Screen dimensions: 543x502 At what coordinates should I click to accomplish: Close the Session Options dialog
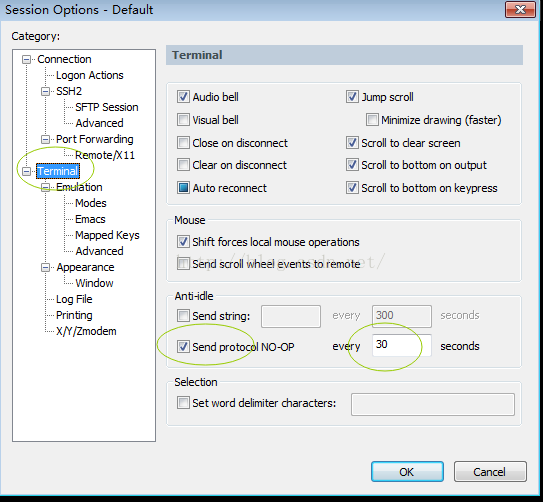[x=520, y=9]
